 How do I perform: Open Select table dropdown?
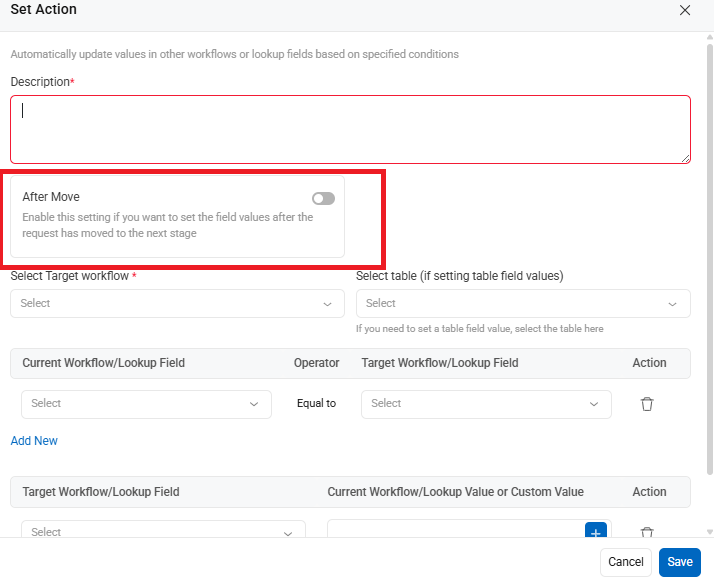click(x=523, y=303)
